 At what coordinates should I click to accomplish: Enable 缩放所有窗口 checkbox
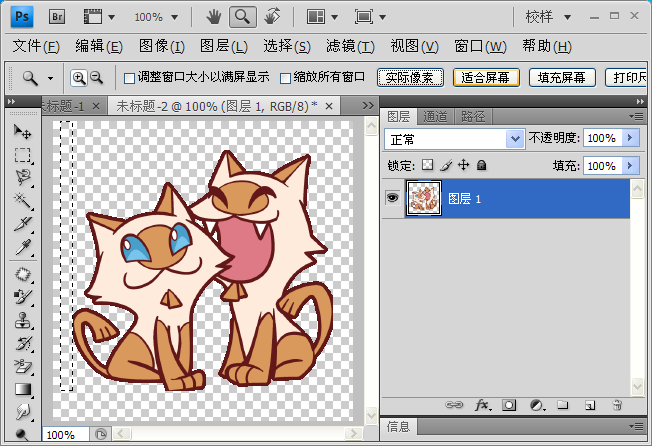click(x=285, y=78)
